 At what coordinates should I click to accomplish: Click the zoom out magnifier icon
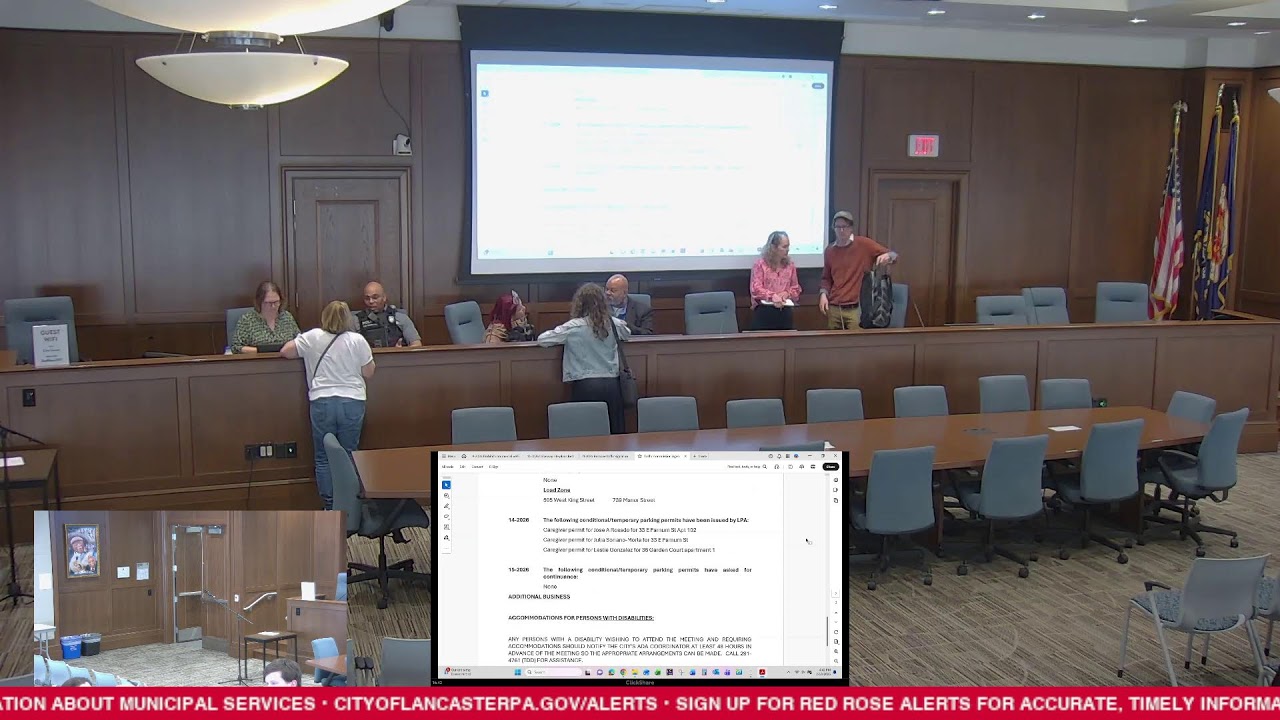[836, 661]
